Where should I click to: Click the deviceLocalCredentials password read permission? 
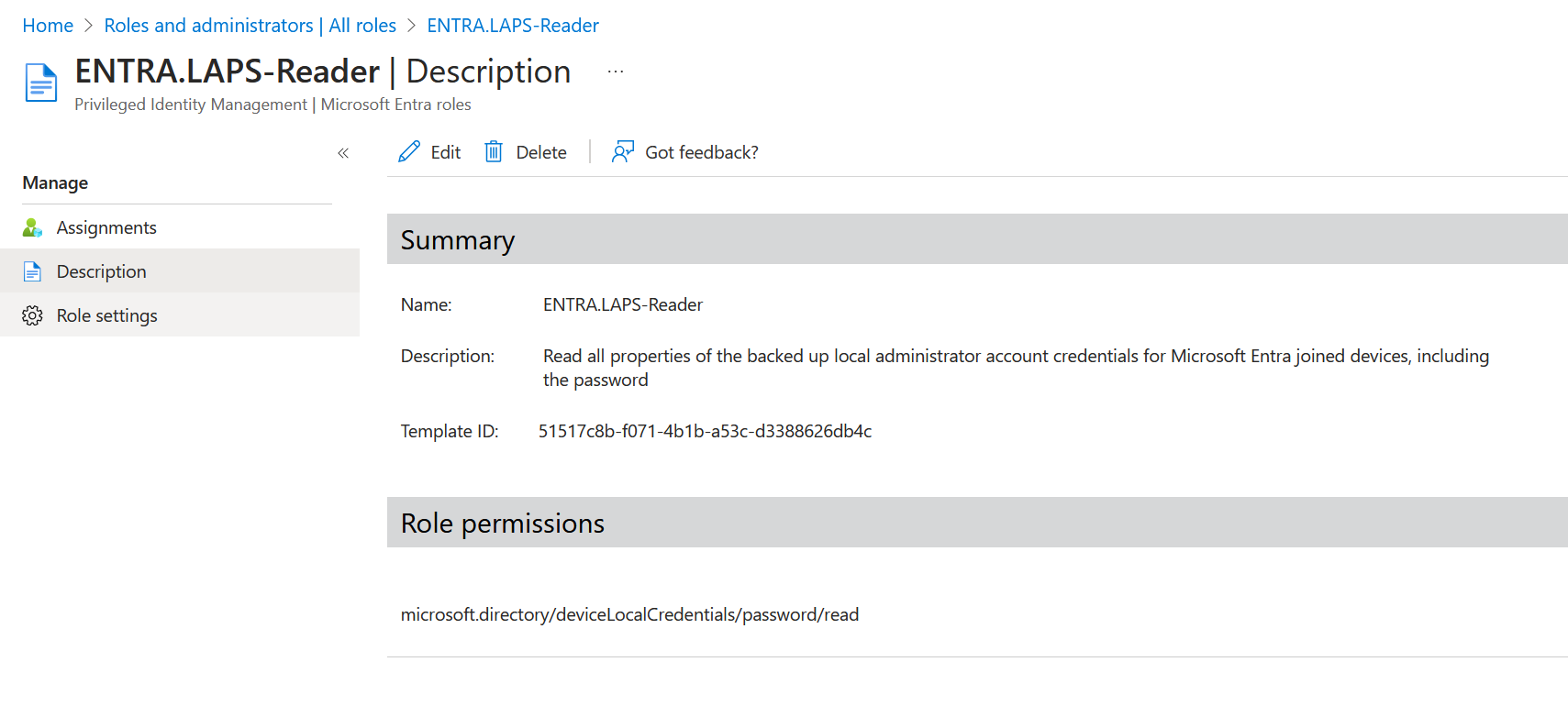(x=629, y=614)
